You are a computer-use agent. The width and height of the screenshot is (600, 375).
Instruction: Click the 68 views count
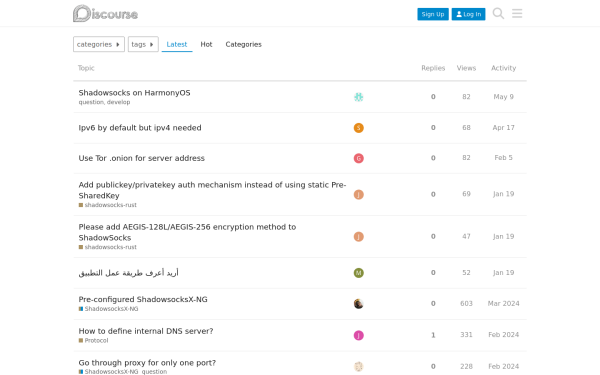pos(466,128)
